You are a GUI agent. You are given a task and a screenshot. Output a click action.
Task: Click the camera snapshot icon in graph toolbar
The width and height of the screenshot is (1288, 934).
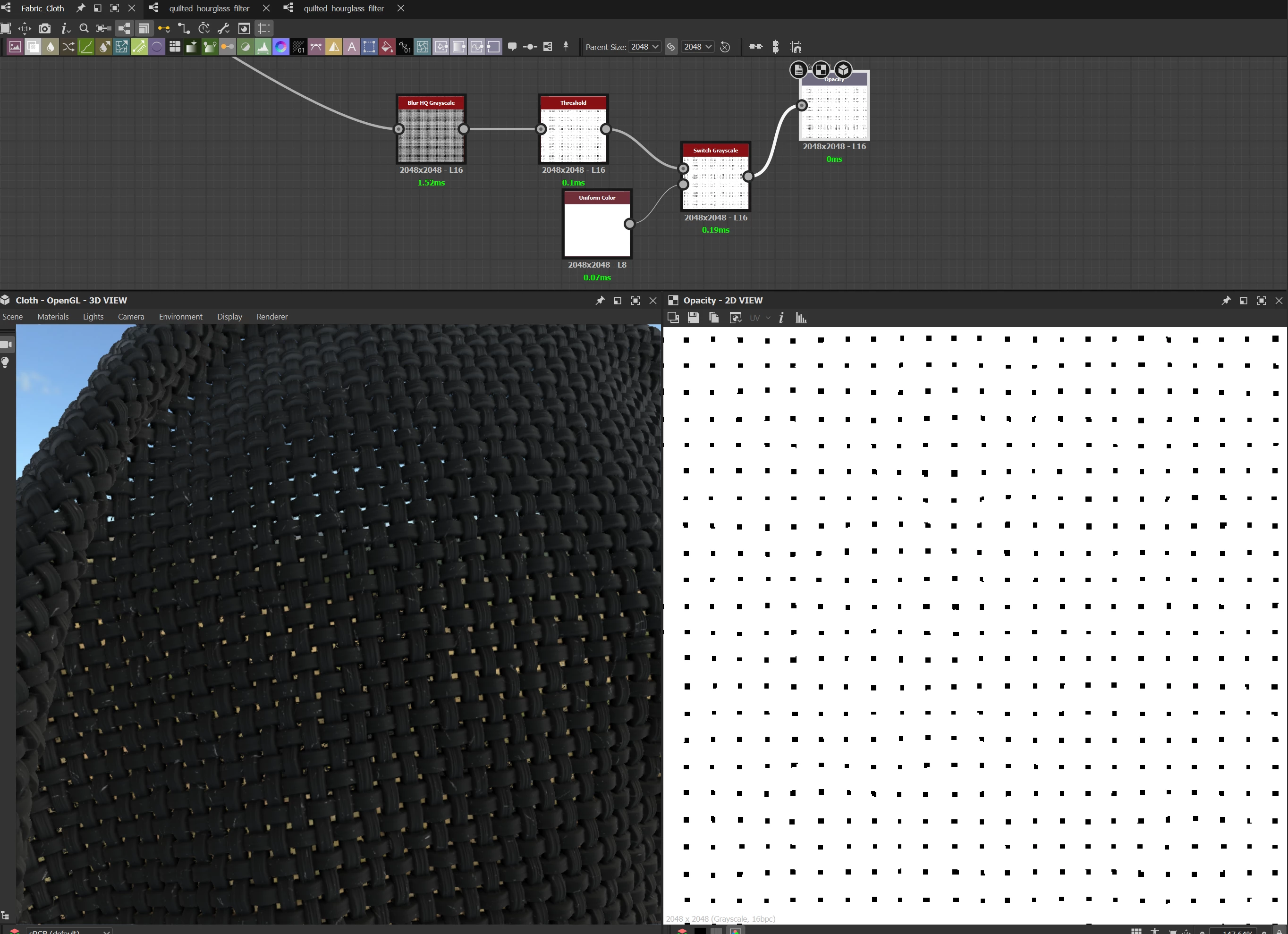click(45, 28)
